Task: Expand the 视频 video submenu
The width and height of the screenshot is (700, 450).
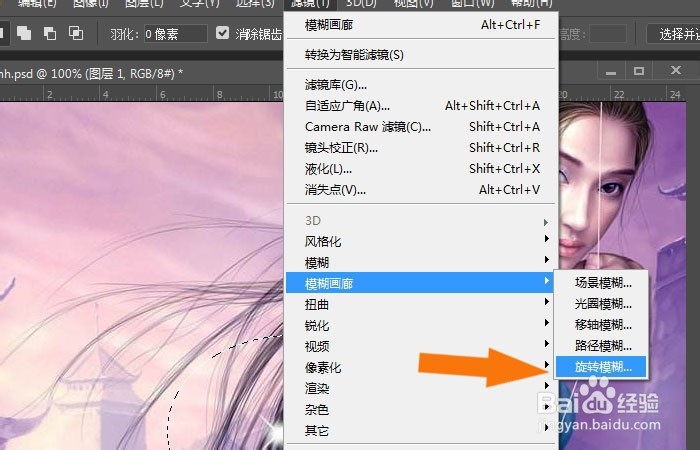Action: pos(421,346)
